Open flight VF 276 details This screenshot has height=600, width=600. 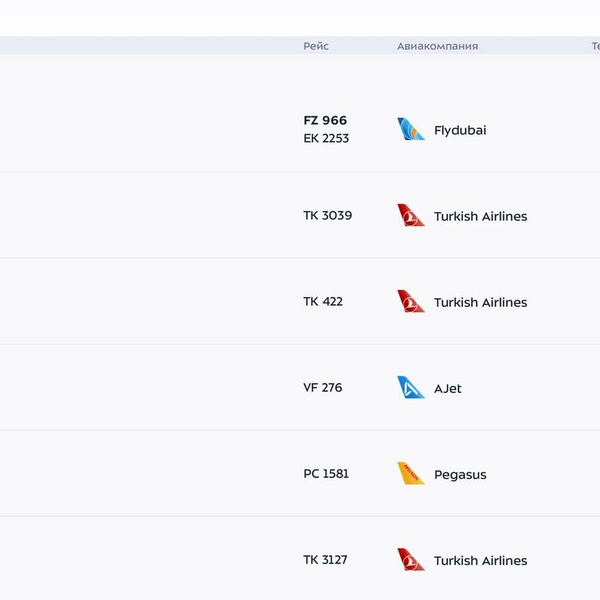(x=322, y=388)
